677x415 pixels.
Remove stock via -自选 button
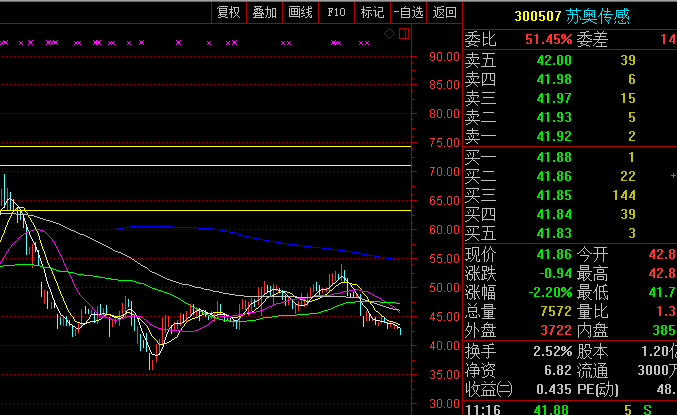point(408,12)
